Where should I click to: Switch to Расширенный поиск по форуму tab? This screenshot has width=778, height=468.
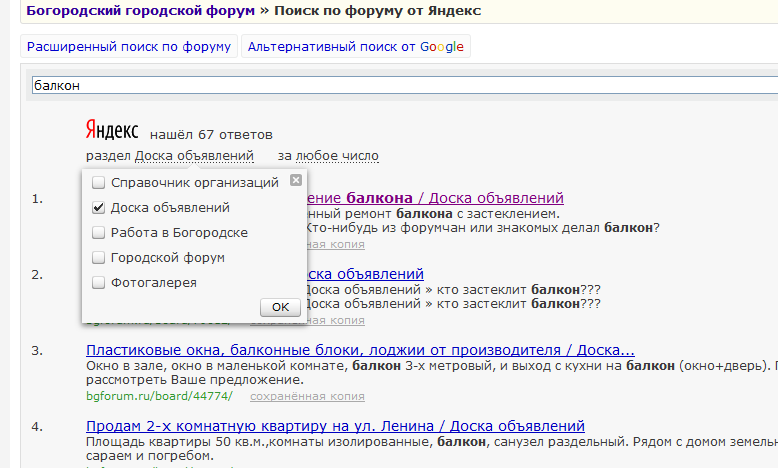click(130, 47)
